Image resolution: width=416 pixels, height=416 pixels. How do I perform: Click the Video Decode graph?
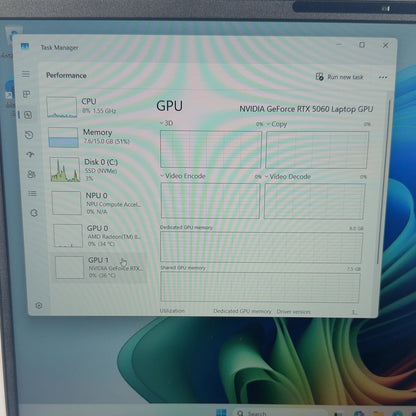(314, 201)
